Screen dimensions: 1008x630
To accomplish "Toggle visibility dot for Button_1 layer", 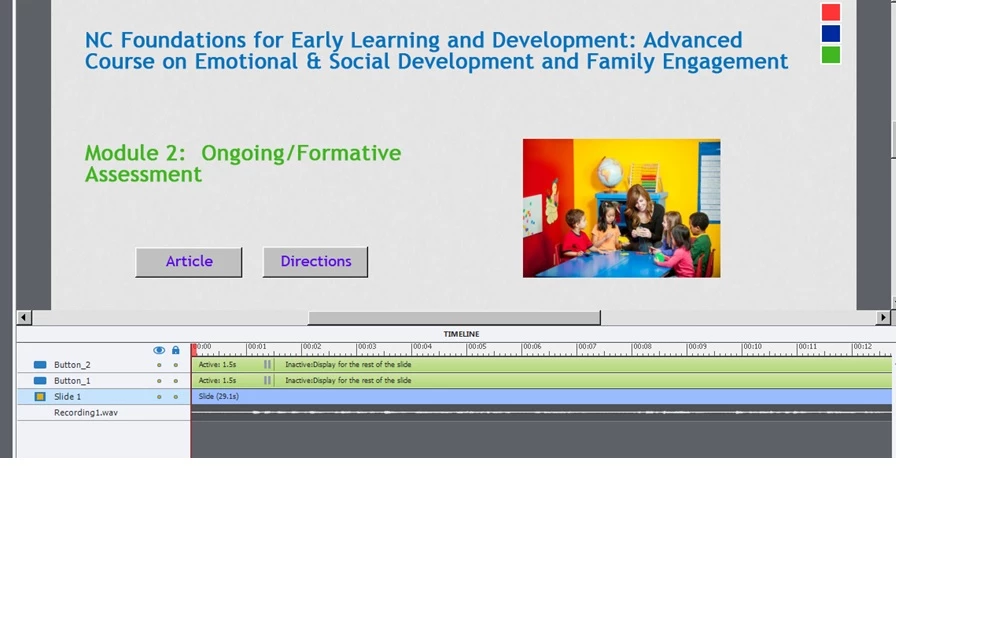I will point(159,381).
